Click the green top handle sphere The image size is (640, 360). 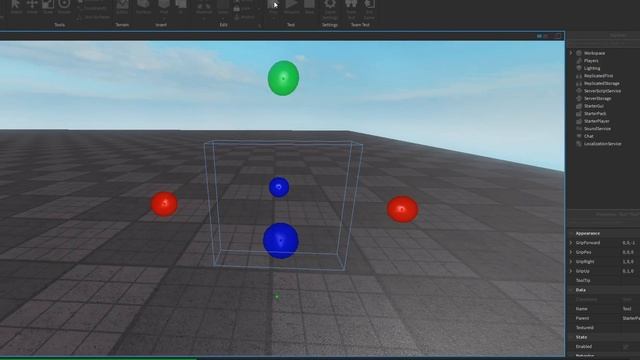[x=283, y=78]
